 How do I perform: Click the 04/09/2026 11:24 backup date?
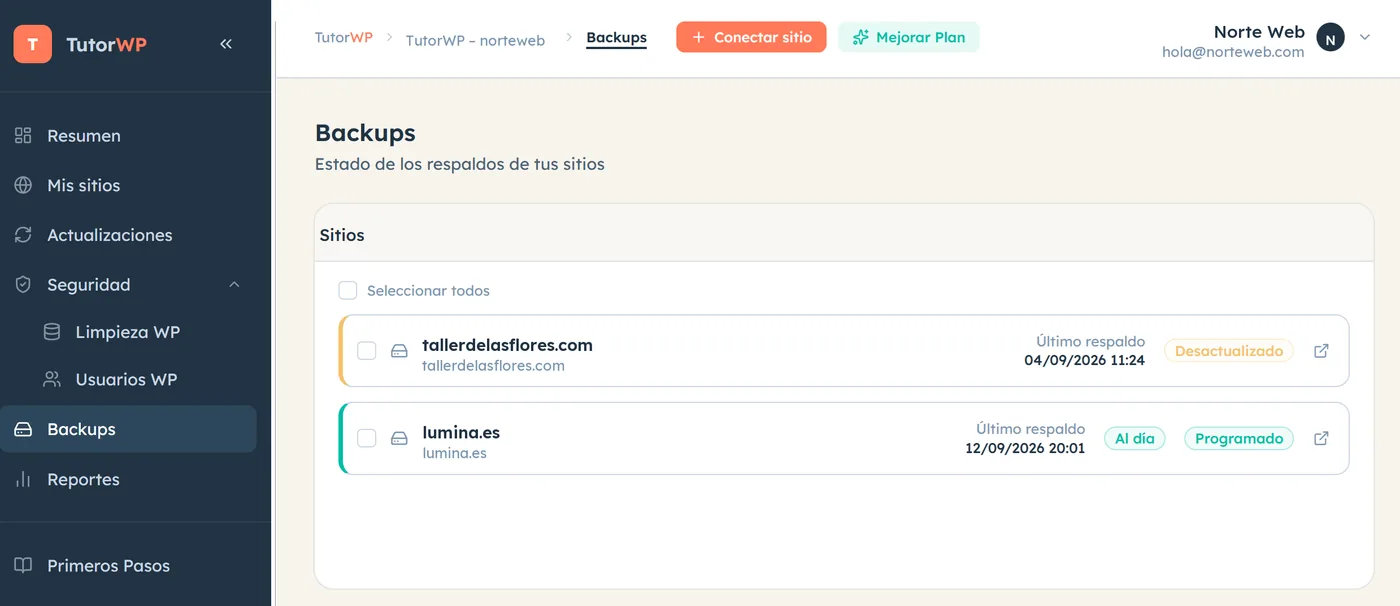(1085, 360)
